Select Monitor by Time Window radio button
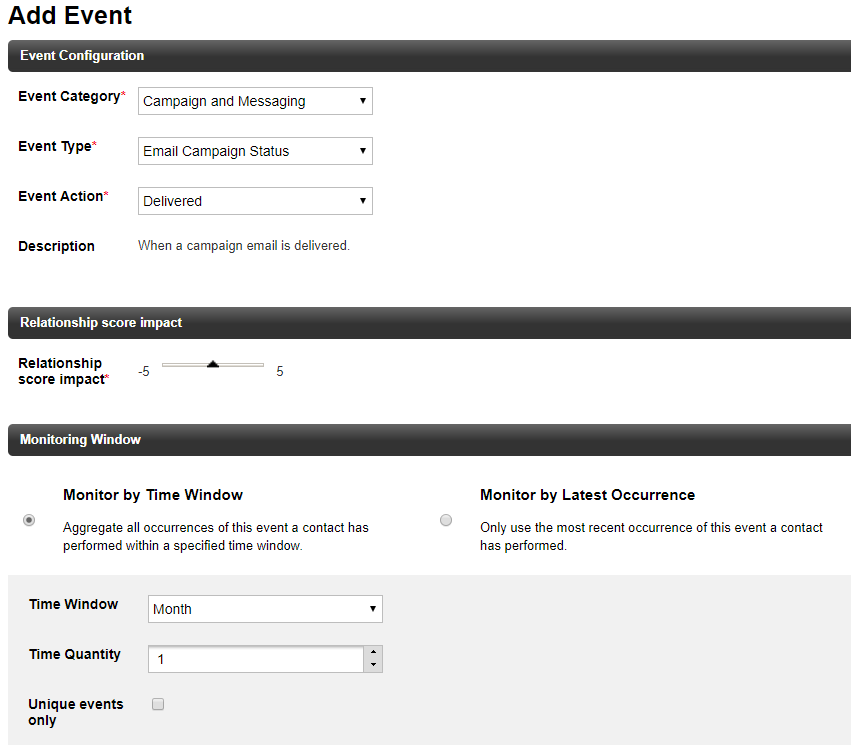 (29, 520)
